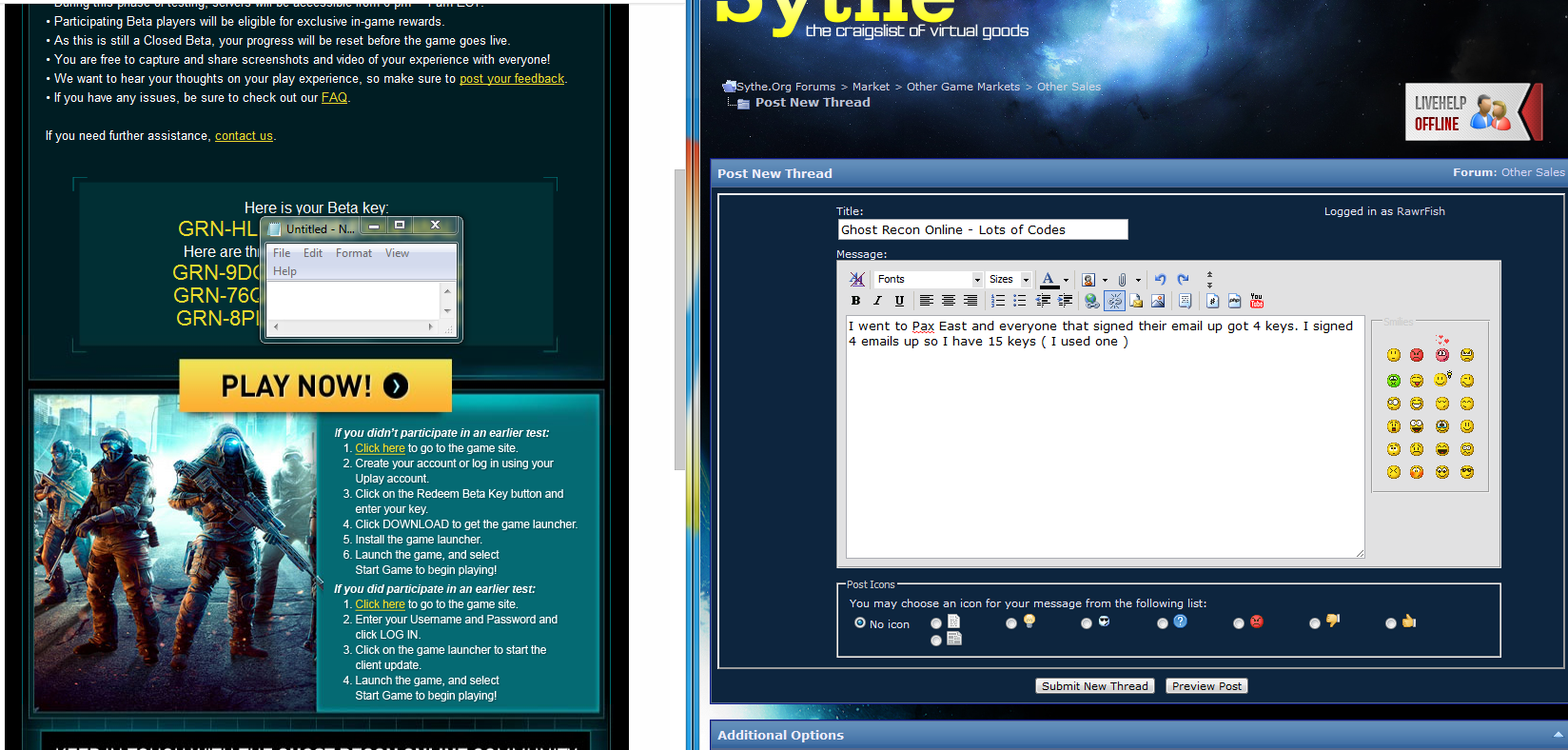The width and height of the screenshot is (1568, 750).
Task: Insert an ordered numbered list
Action: coord(997,301)
